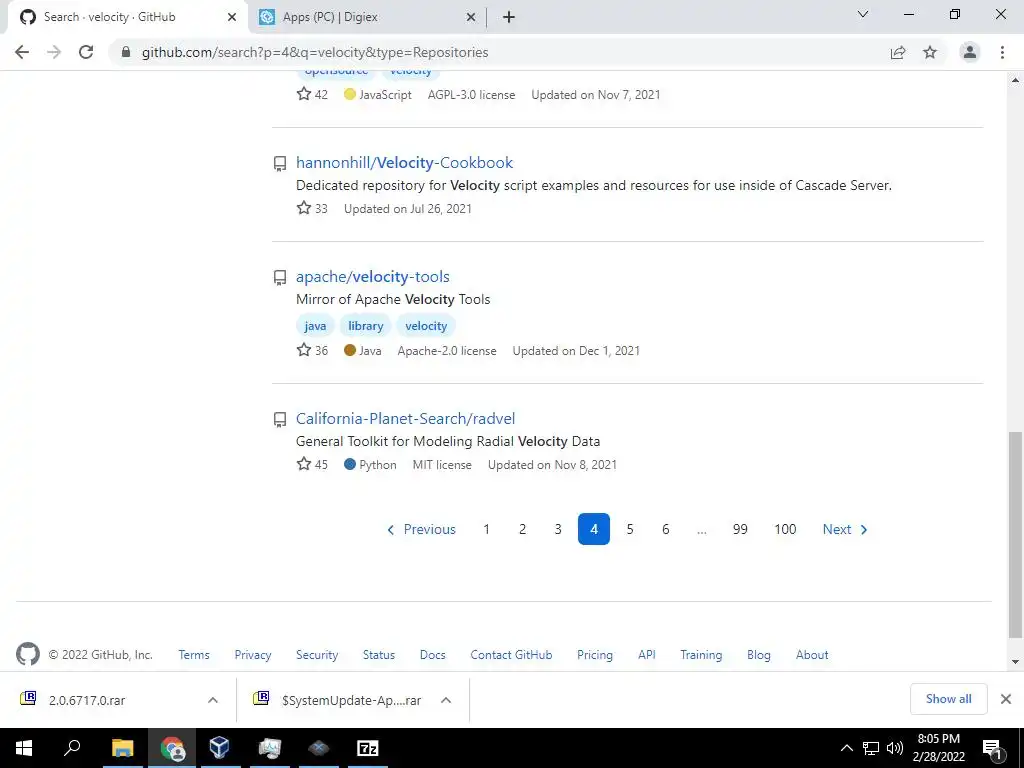Go to Next results page
Screen dimensions: 1024x768
[x=845, y=529]
